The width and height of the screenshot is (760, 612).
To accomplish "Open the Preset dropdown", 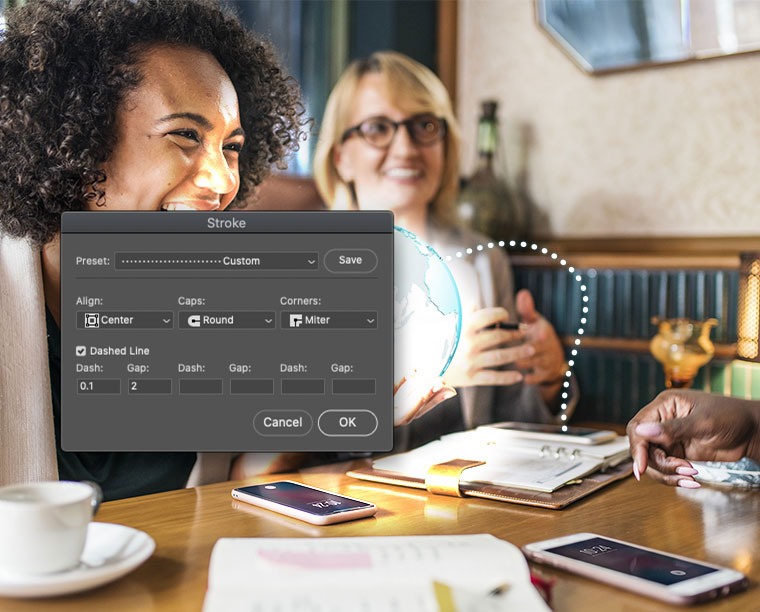I will click(216, 261).
